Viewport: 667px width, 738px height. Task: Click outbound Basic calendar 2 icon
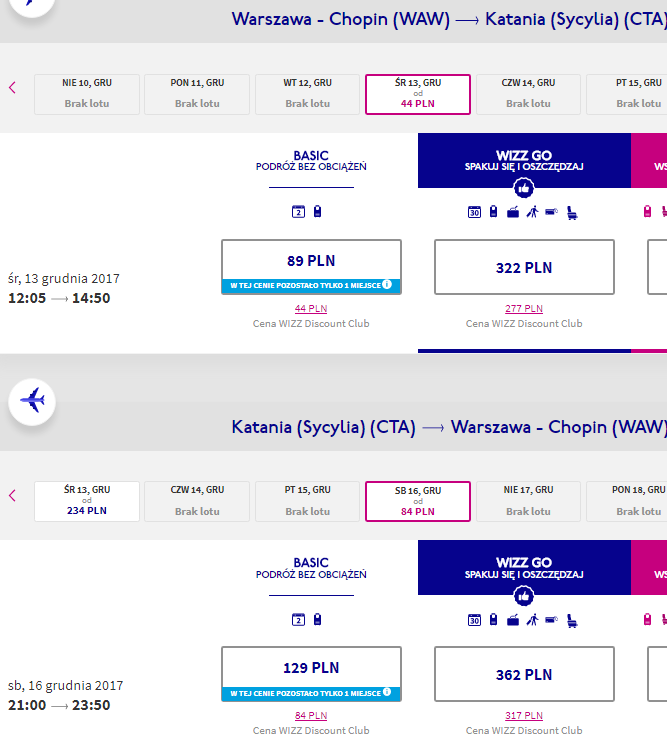pyautogui.click(x=298, y=212)
